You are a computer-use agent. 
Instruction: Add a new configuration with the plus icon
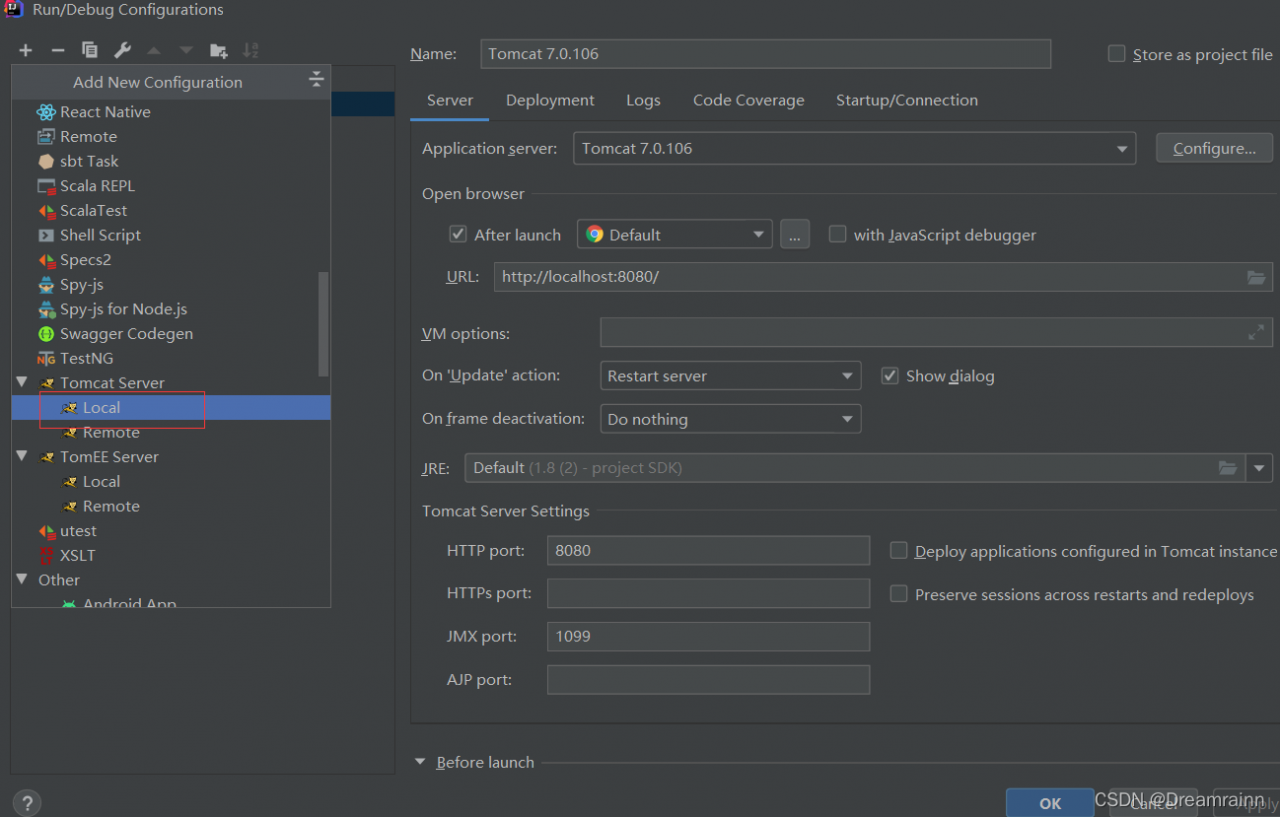pyautogui.click(x=26, y=50)
